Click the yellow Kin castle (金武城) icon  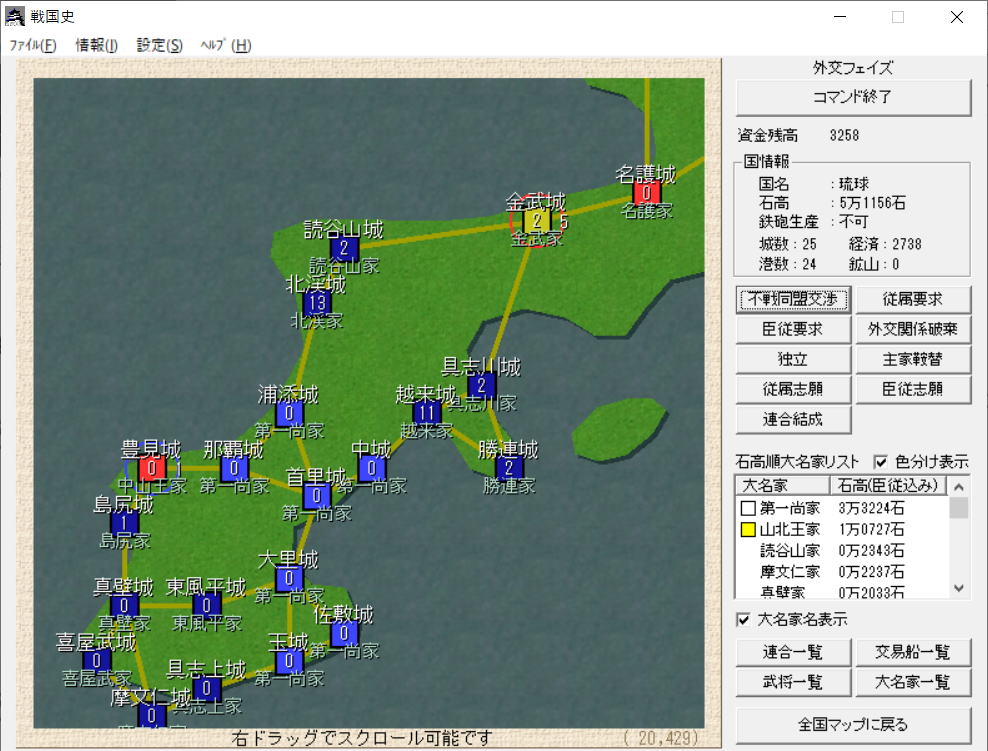tap(537, 220)
